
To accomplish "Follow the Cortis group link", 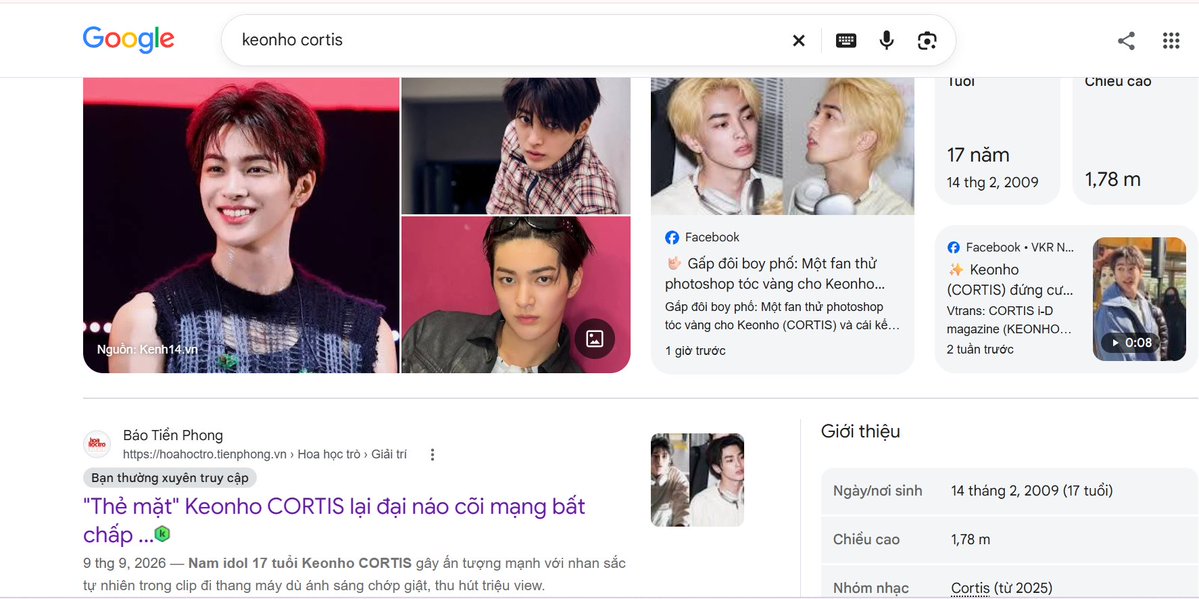I will (x=970, y=588).
